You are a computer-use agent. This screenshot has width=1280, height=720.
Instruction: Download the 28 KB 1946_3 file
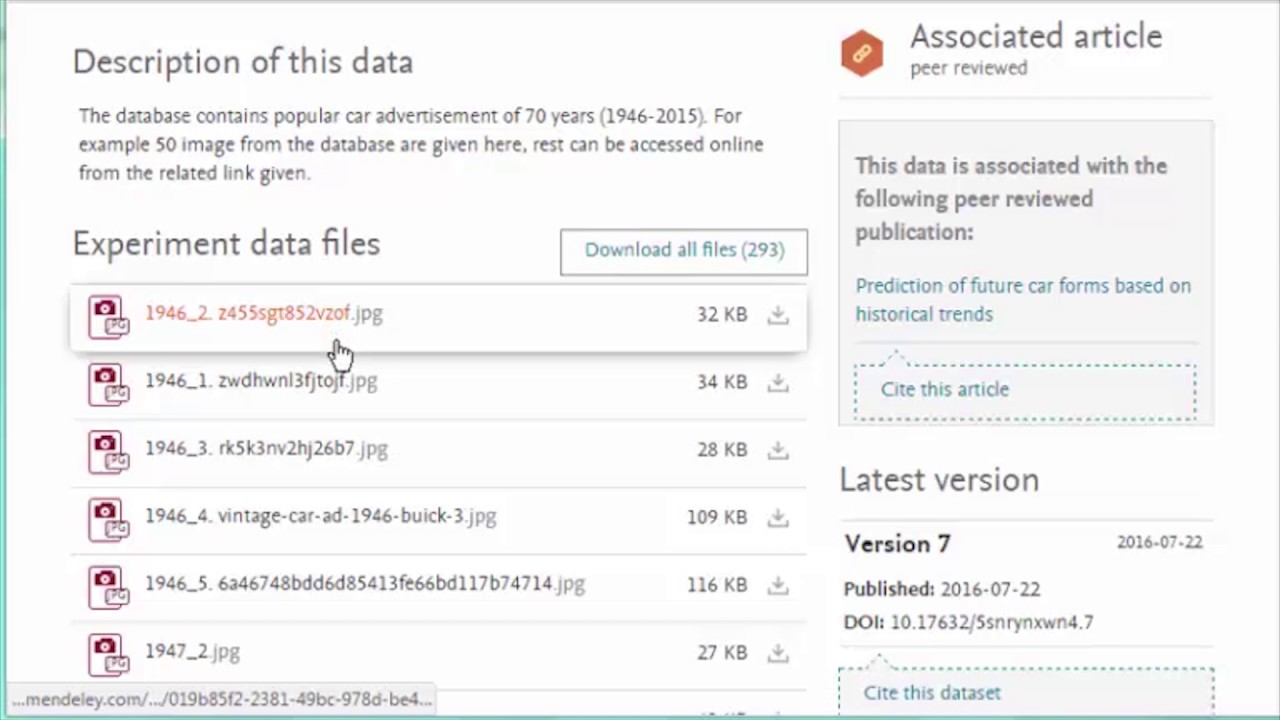click(777, 450)
